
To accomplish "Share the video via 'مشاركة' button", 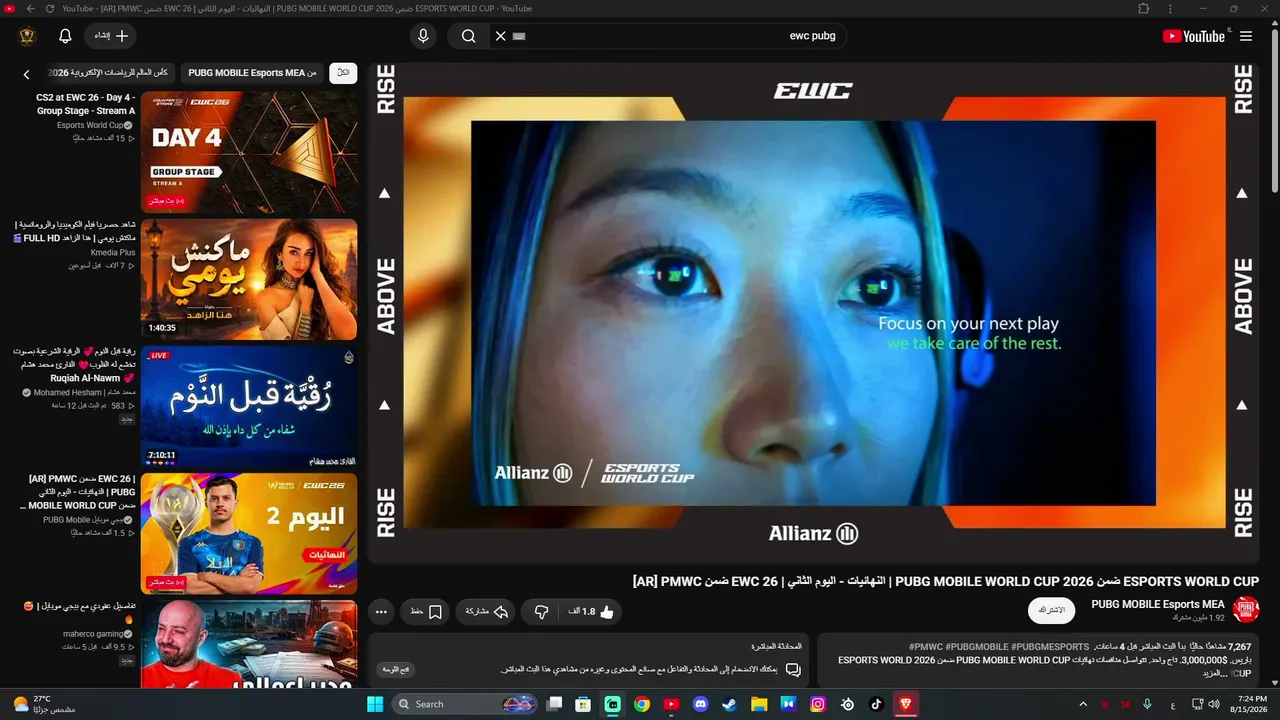I will (x=486, y=611).
